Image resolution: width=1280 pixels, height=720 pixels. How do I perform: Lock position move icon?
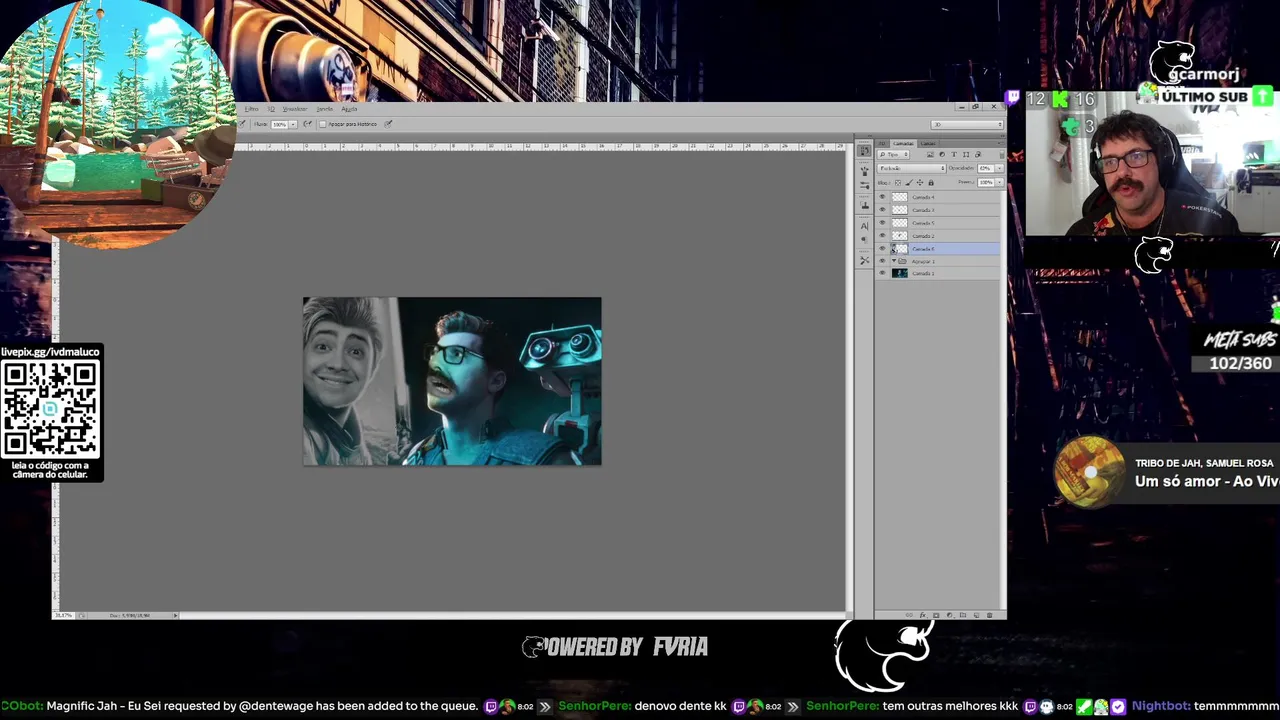920,183
